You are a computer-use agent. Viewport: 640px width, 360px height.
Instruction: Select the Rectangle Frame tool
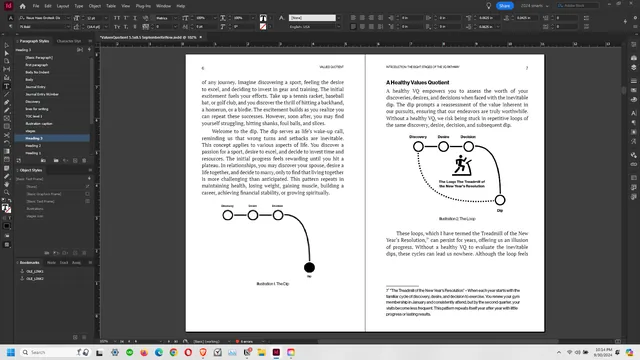coord(7,118)
